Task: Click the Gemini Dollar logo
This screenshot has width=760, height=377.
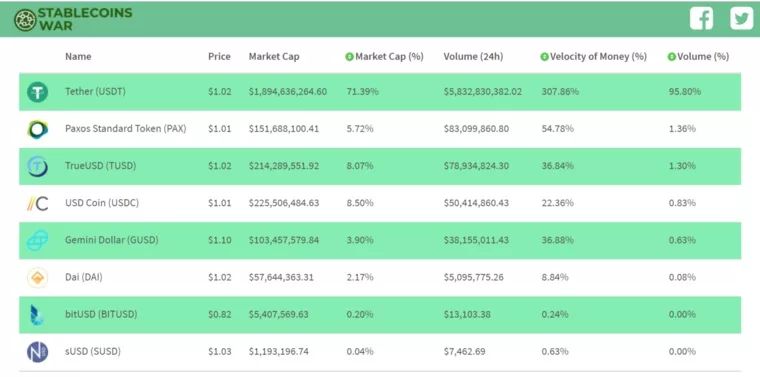Action: tap(37, 240)
